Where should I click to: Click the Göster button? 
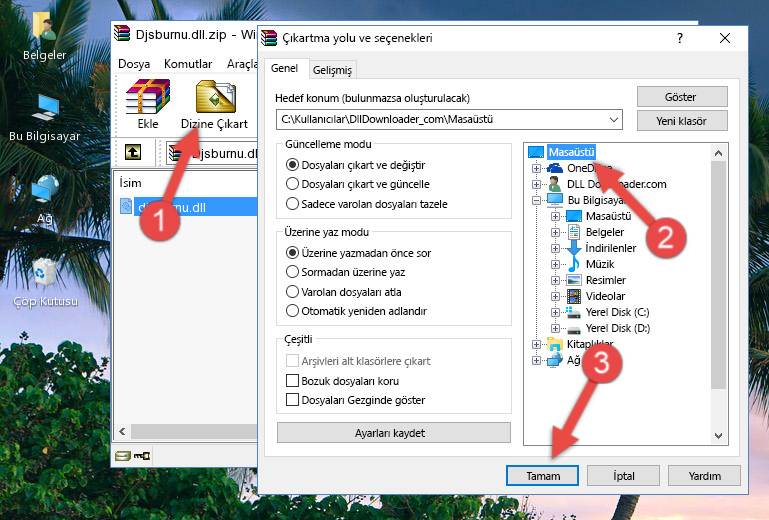click(682, 97)
